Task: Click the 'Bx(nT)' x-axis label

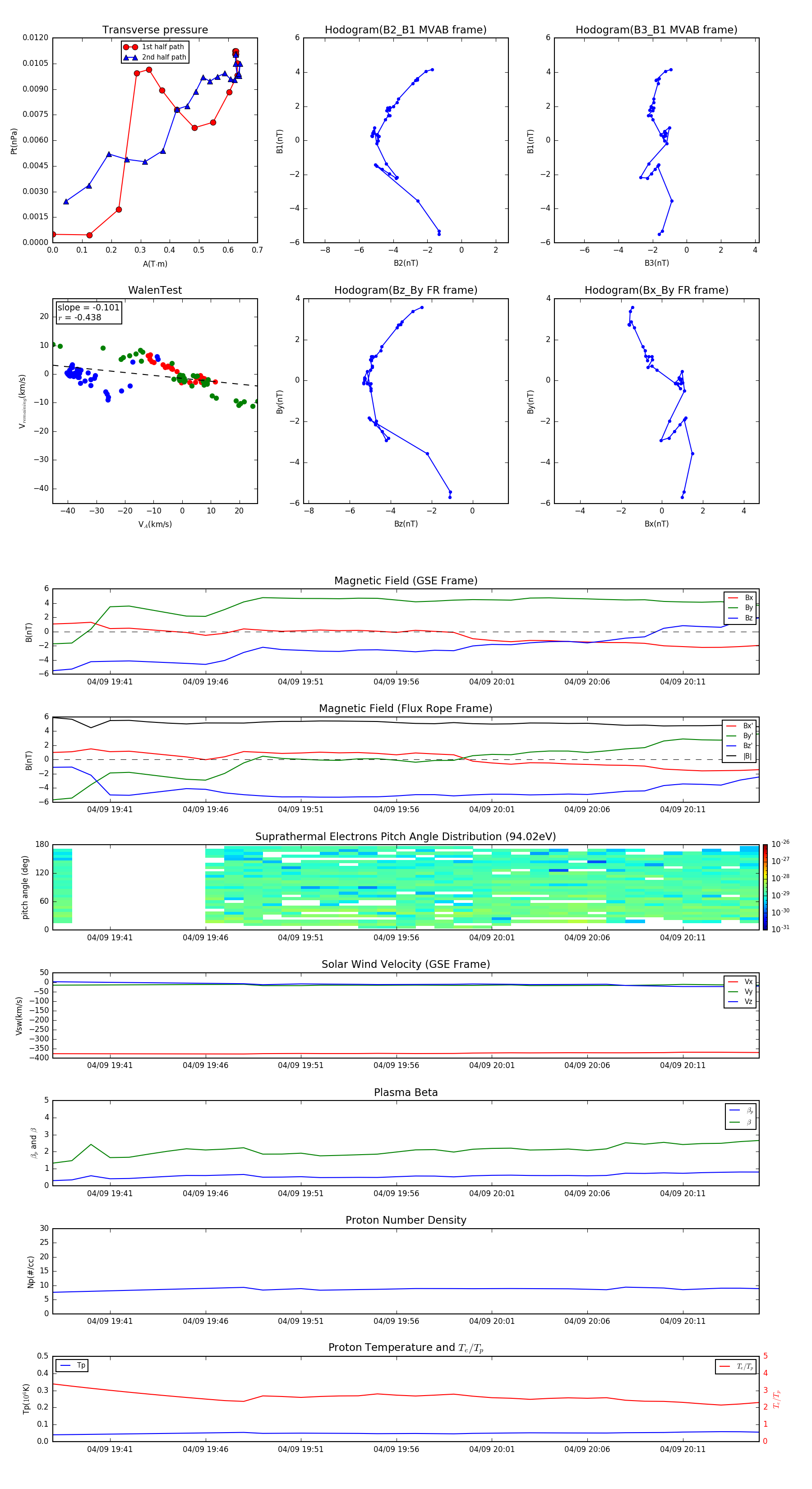Action: pyautogui.click(x=656, y=524)
